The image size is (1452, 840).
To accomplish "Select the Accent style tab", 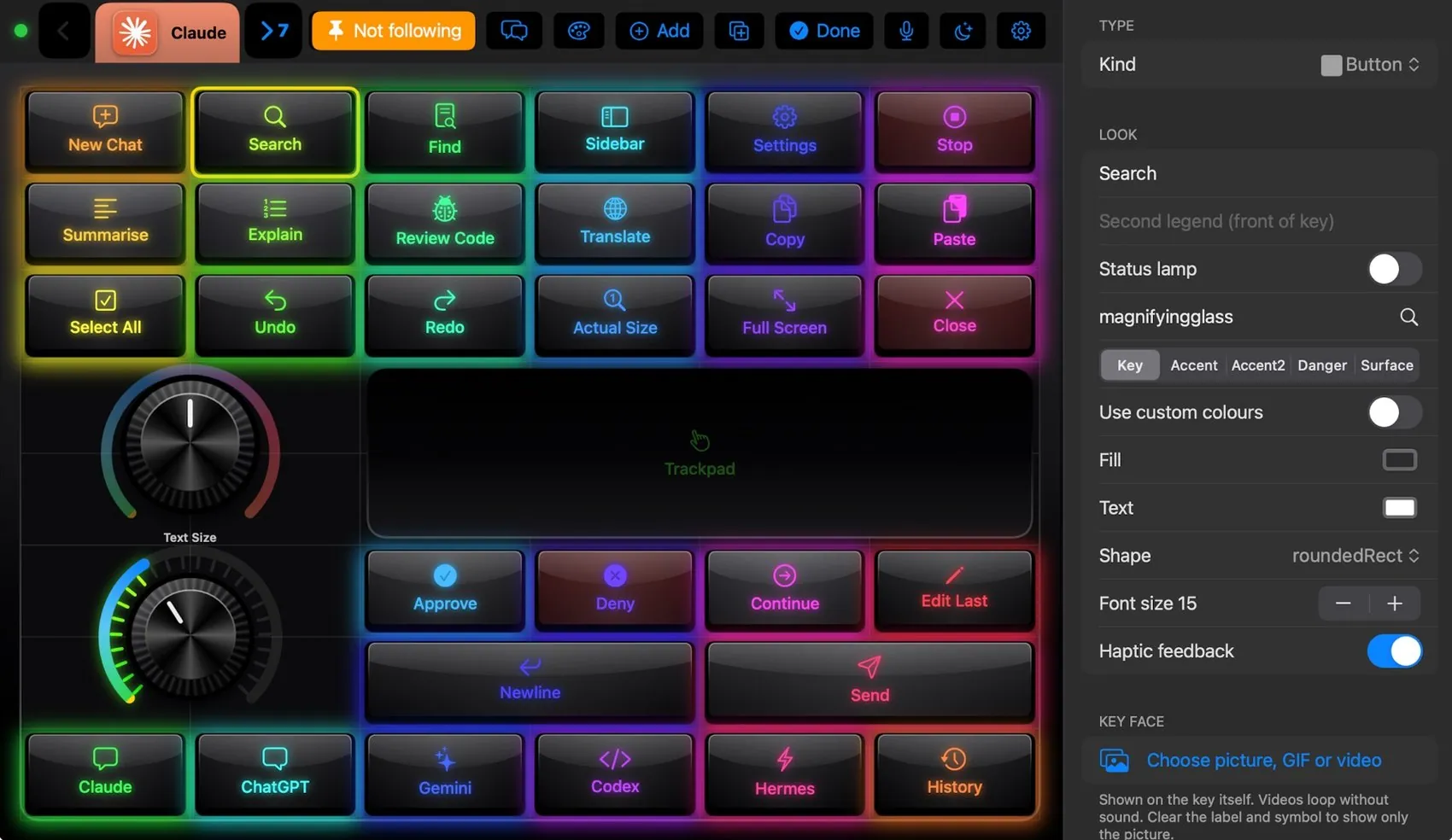I will click(x=1193, y=365).
